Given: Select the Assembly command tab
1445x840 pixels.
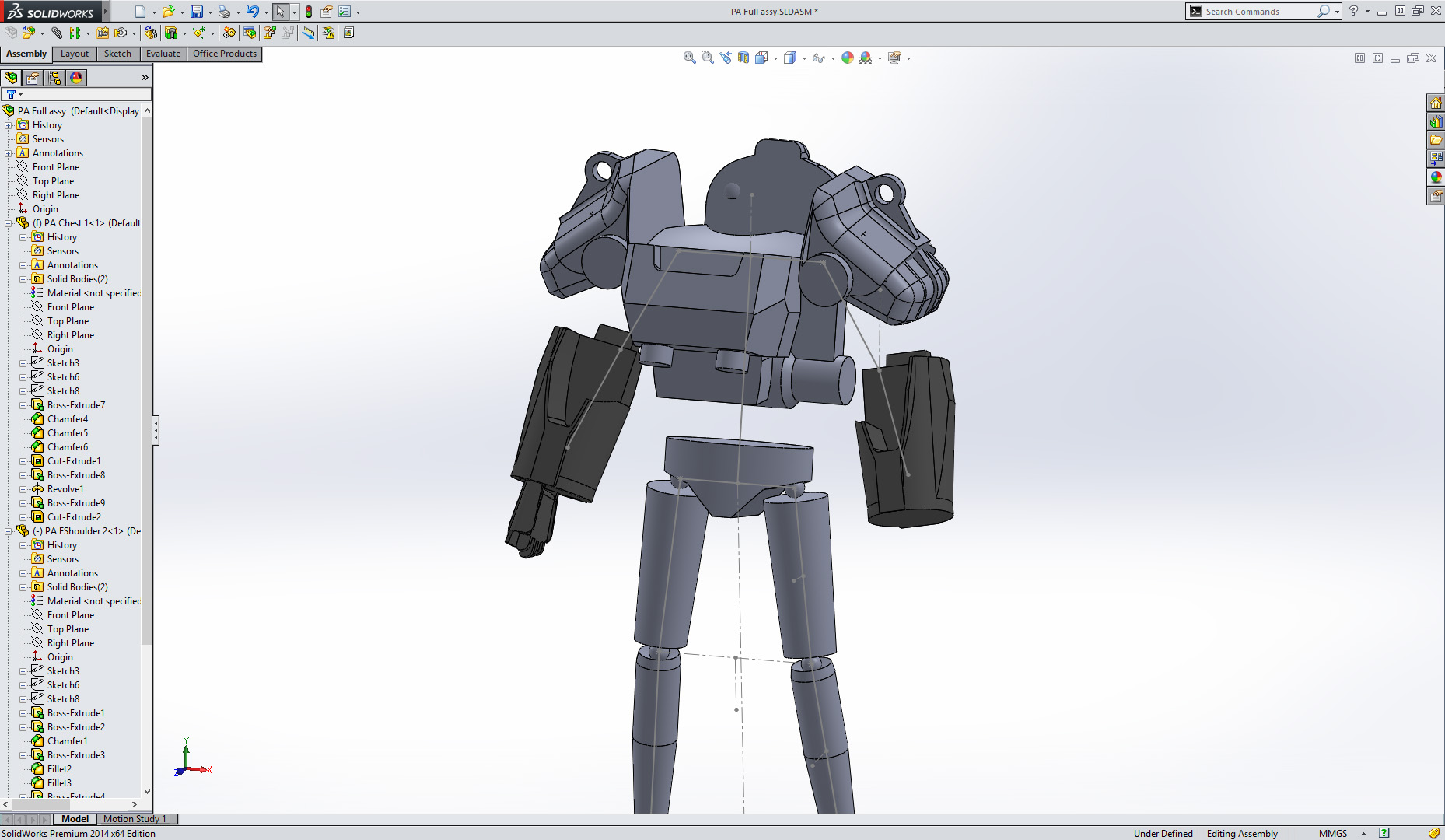Looking at the screenshot, I should pyautogui.click(x=26, y=54).
